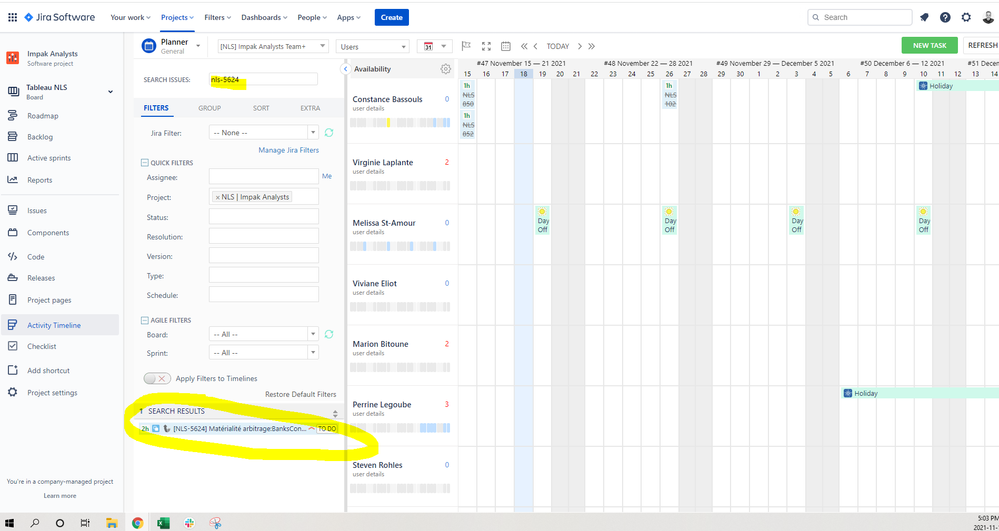Click Constance Bassouls workload bar

pyautogui.click(x=400, y=122)
